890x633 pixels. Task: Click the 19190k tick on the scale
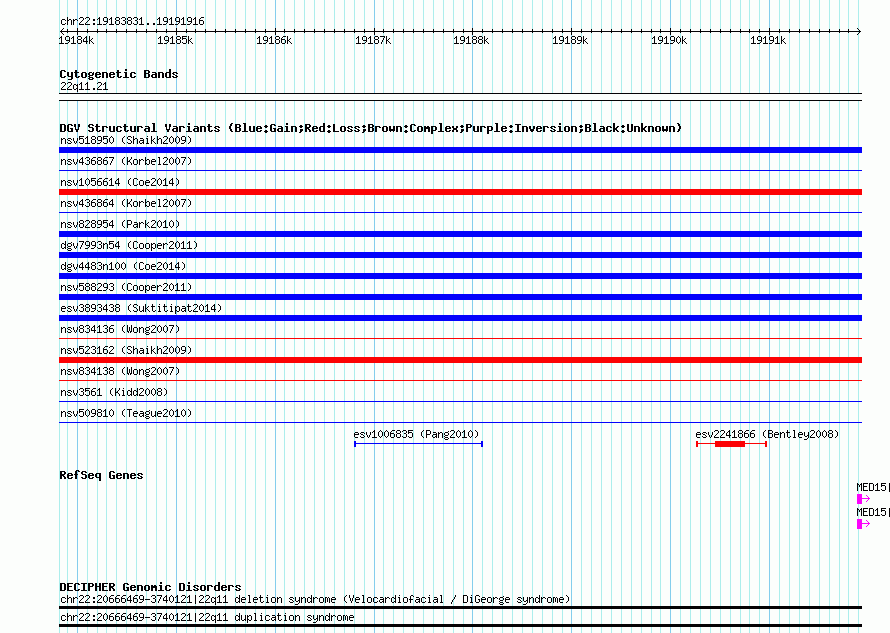(x=669, y=40)
